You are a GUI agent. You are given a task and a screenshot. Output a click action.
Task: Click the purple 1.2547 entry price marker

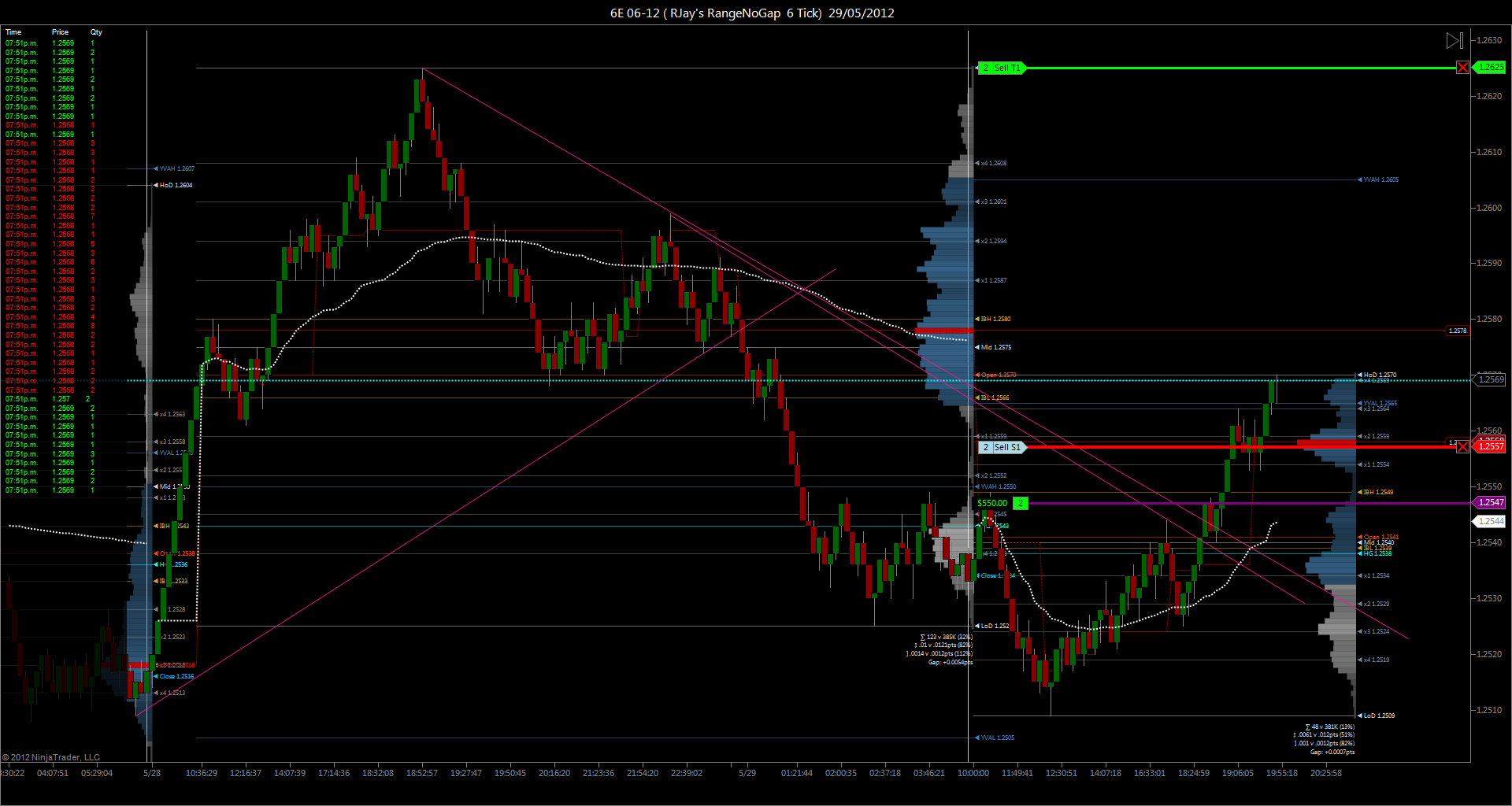1490,503
